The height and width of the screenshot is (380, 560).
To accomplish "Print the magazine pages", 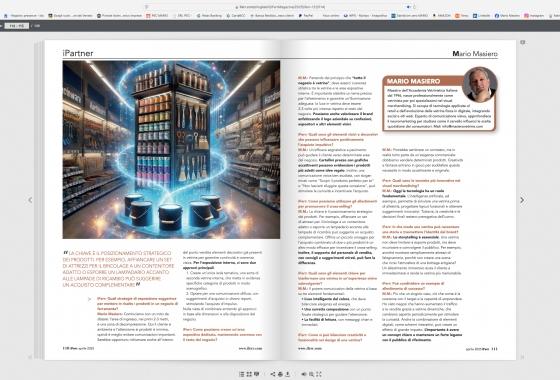I will click(280, 374).
